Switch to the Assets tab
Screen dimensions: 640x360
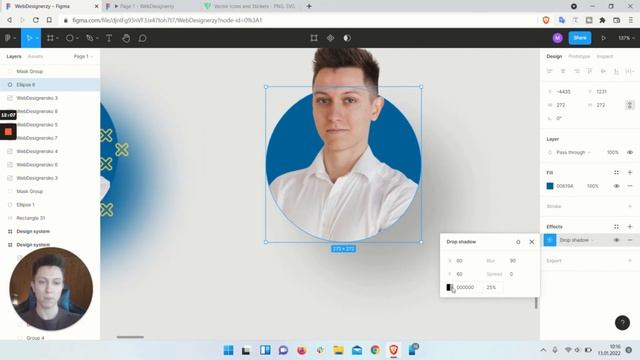36,56
